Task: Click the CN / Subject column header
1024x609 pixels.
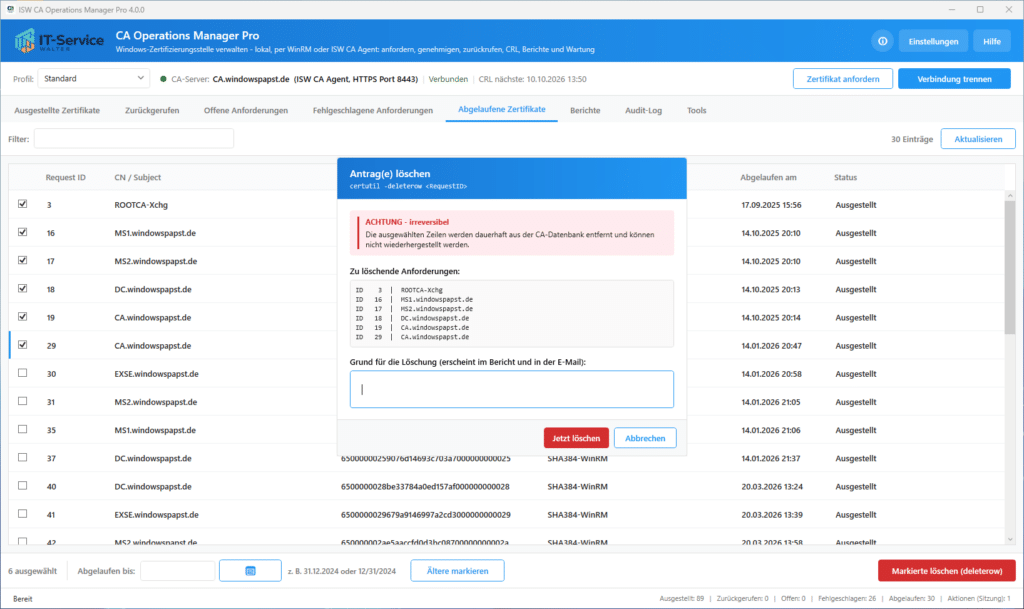Action: click(x=137, y=177)
